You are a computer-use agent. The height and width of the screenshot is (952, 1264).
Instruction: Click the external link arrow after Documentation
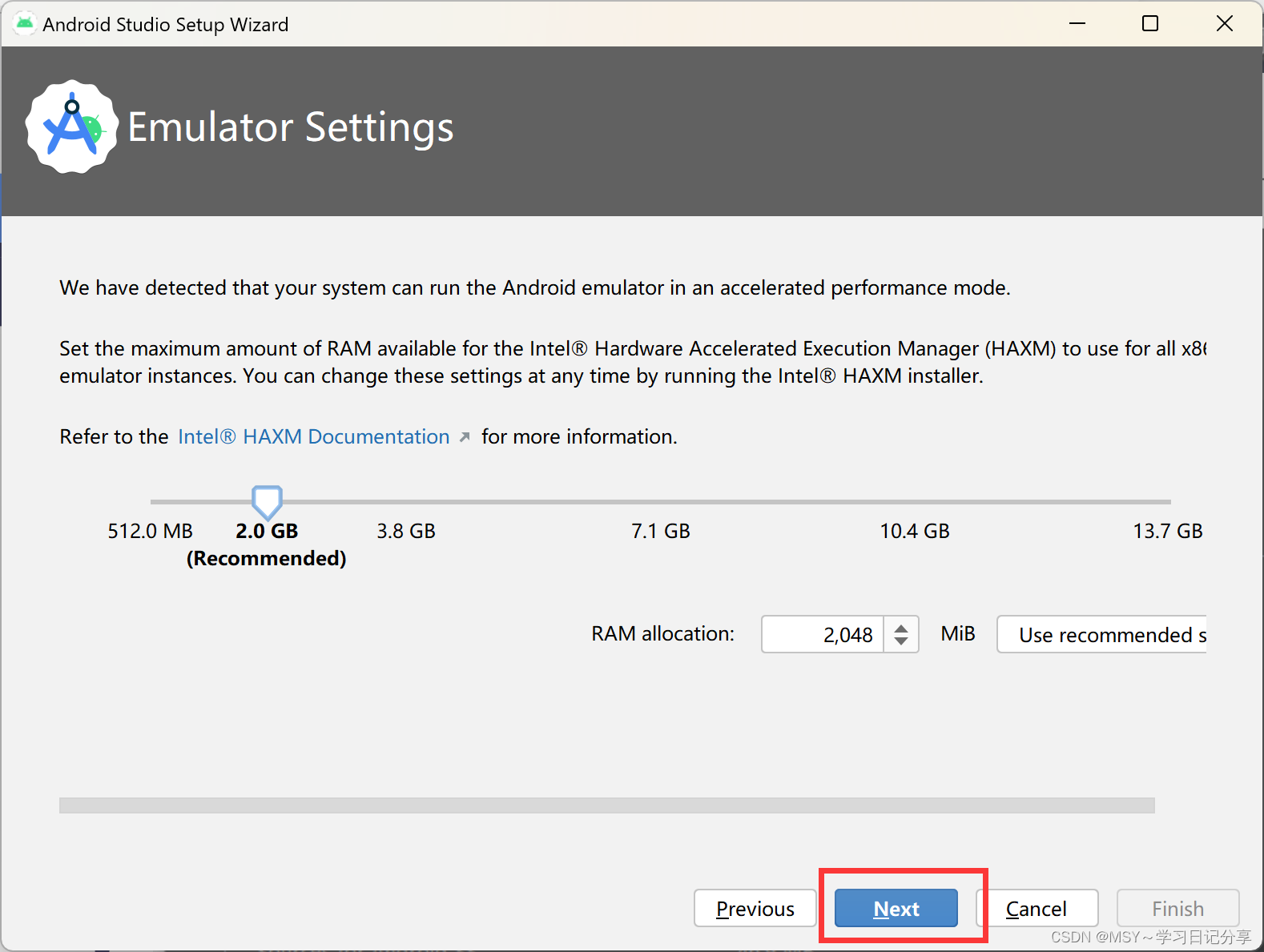tap(465, 437)
